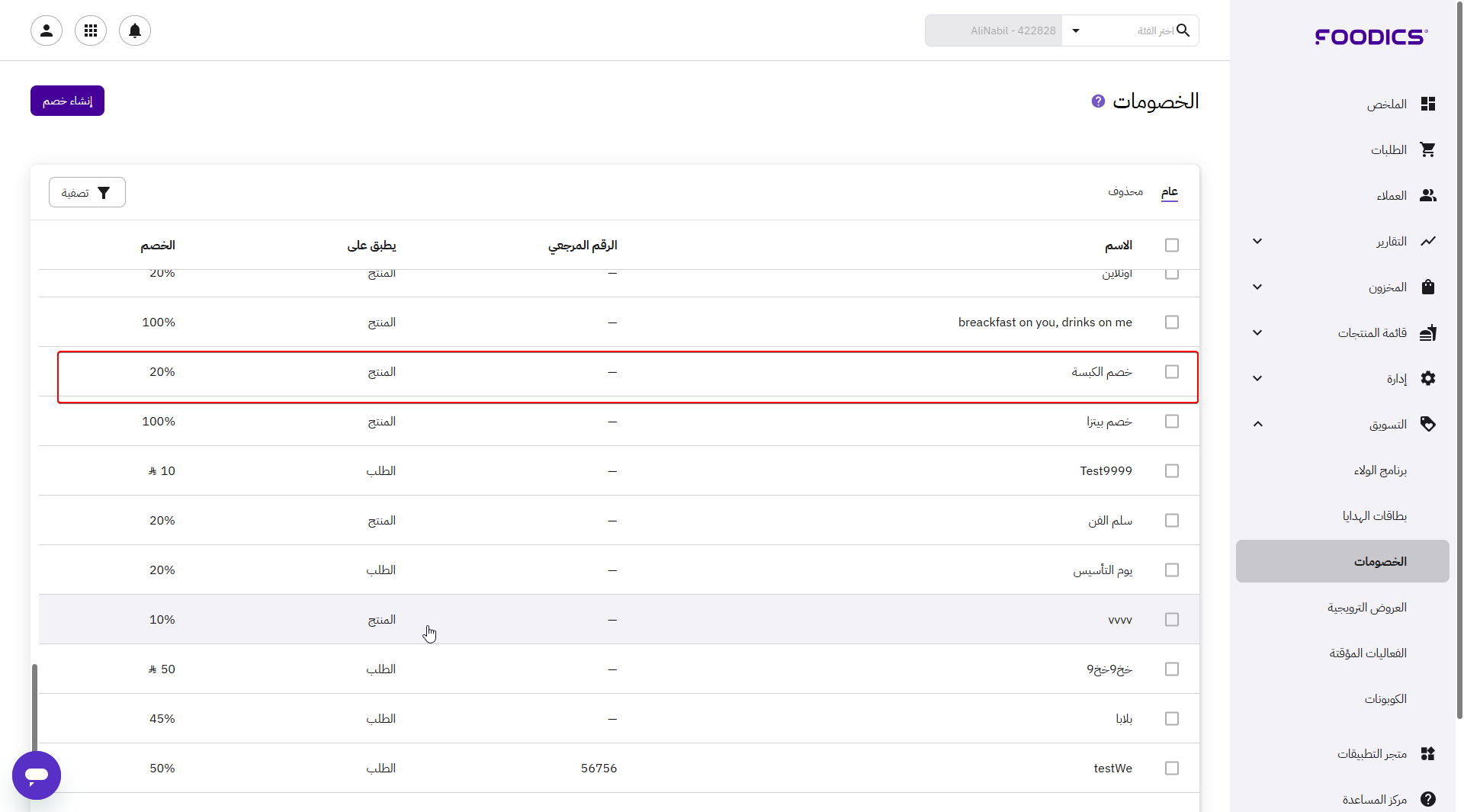The width and height of the screenshot is (1464, 812).
Task: Open the apps grid icon
Action: pyautogui.click(x=91, y=30)
